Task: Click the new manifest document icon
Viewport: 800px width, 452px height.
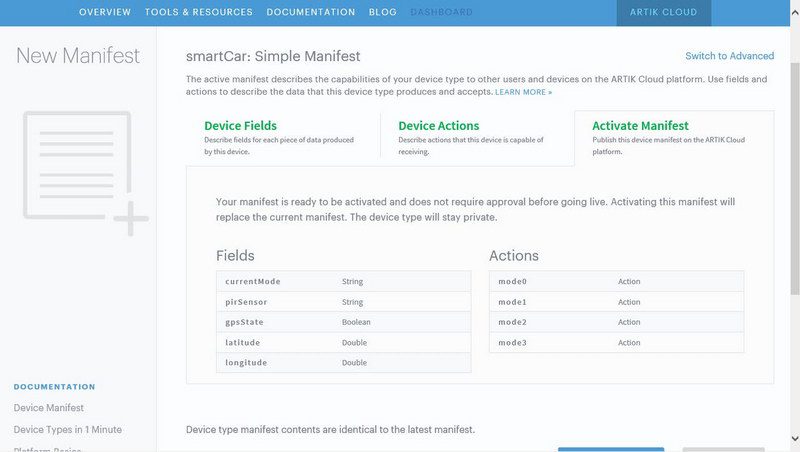Action: (x=85, y=172)
